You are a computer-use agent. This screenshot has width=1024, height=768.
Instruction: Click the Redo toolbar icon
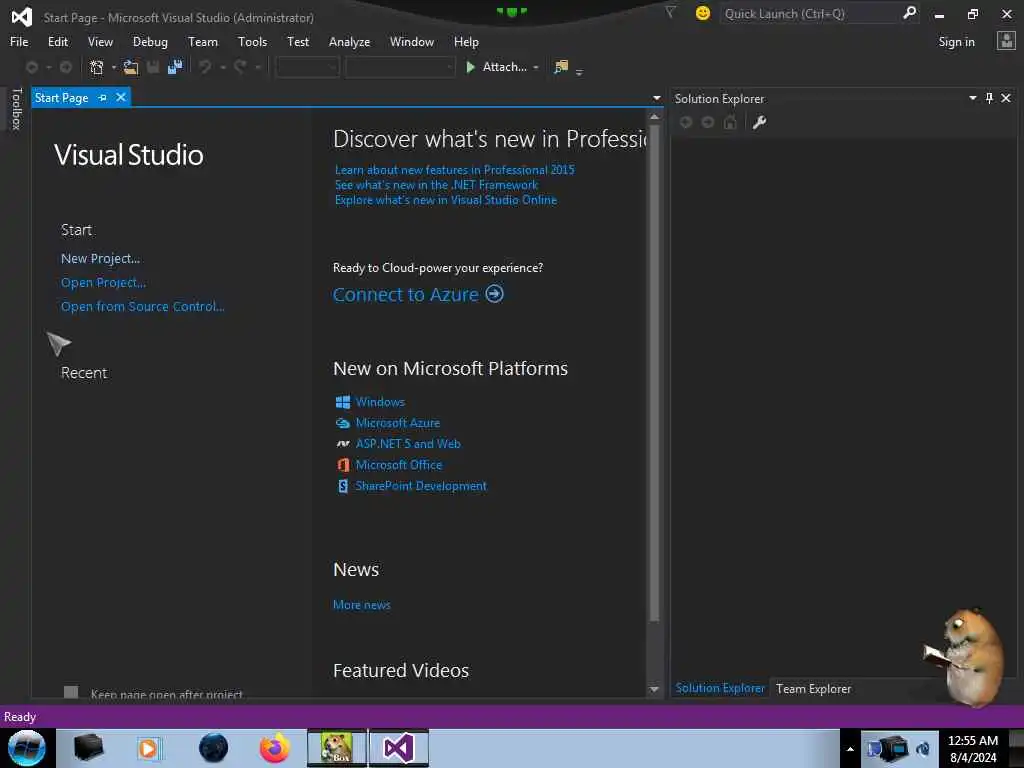[240, 67]
